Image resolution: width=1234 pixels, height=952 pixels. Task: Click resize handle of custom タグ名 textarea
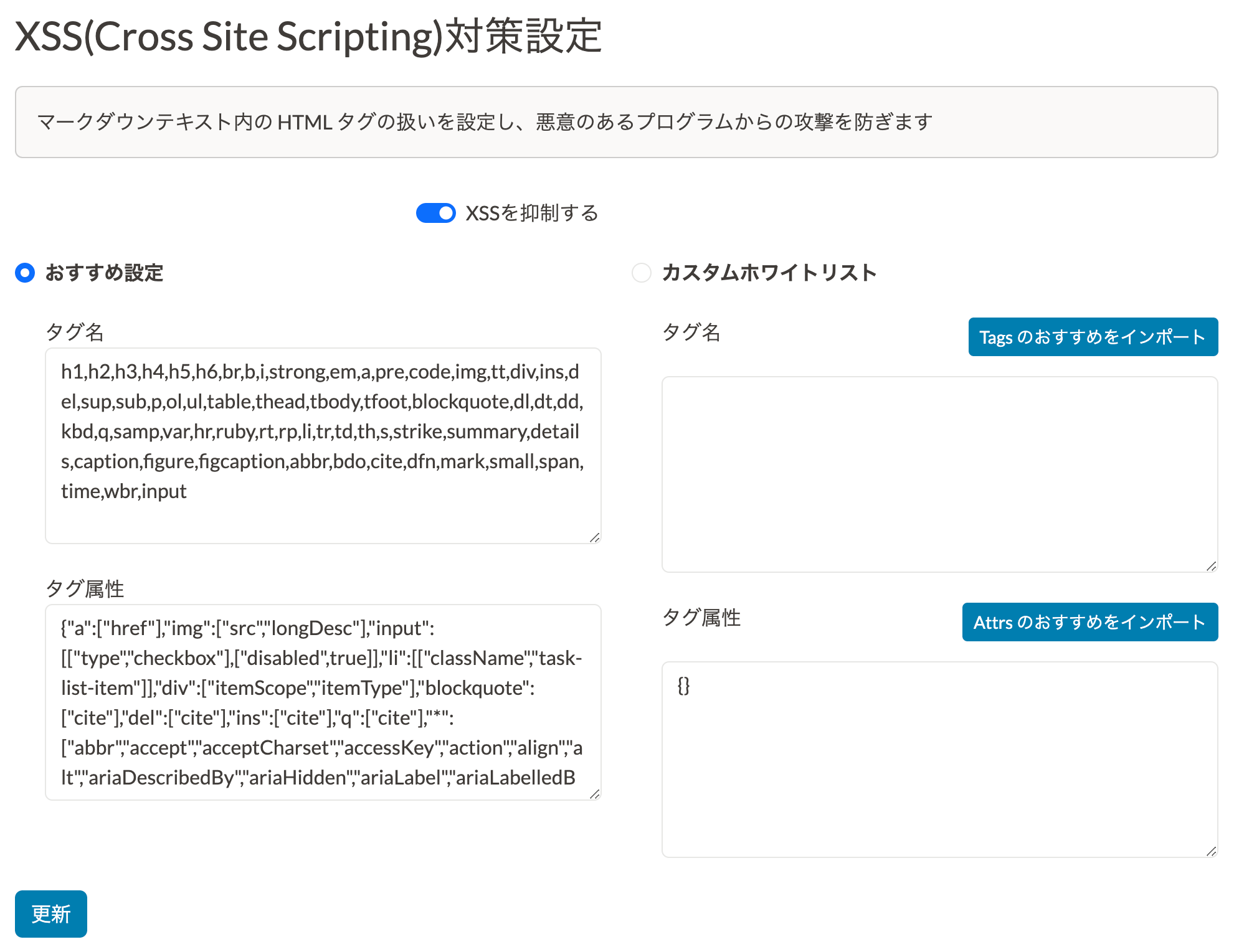click(1212, 566)
